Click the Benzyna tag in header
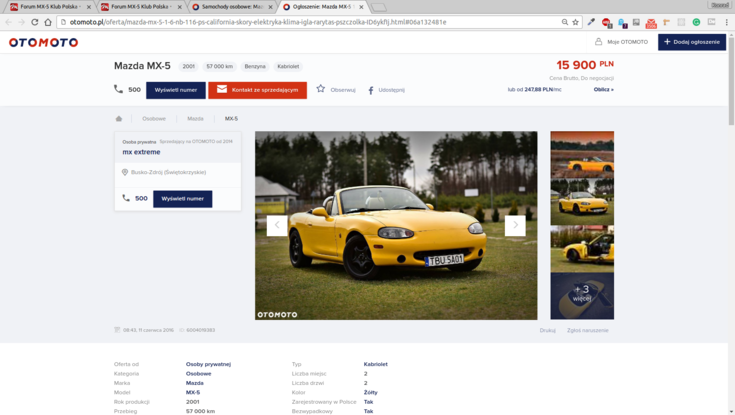 (255, 67)
